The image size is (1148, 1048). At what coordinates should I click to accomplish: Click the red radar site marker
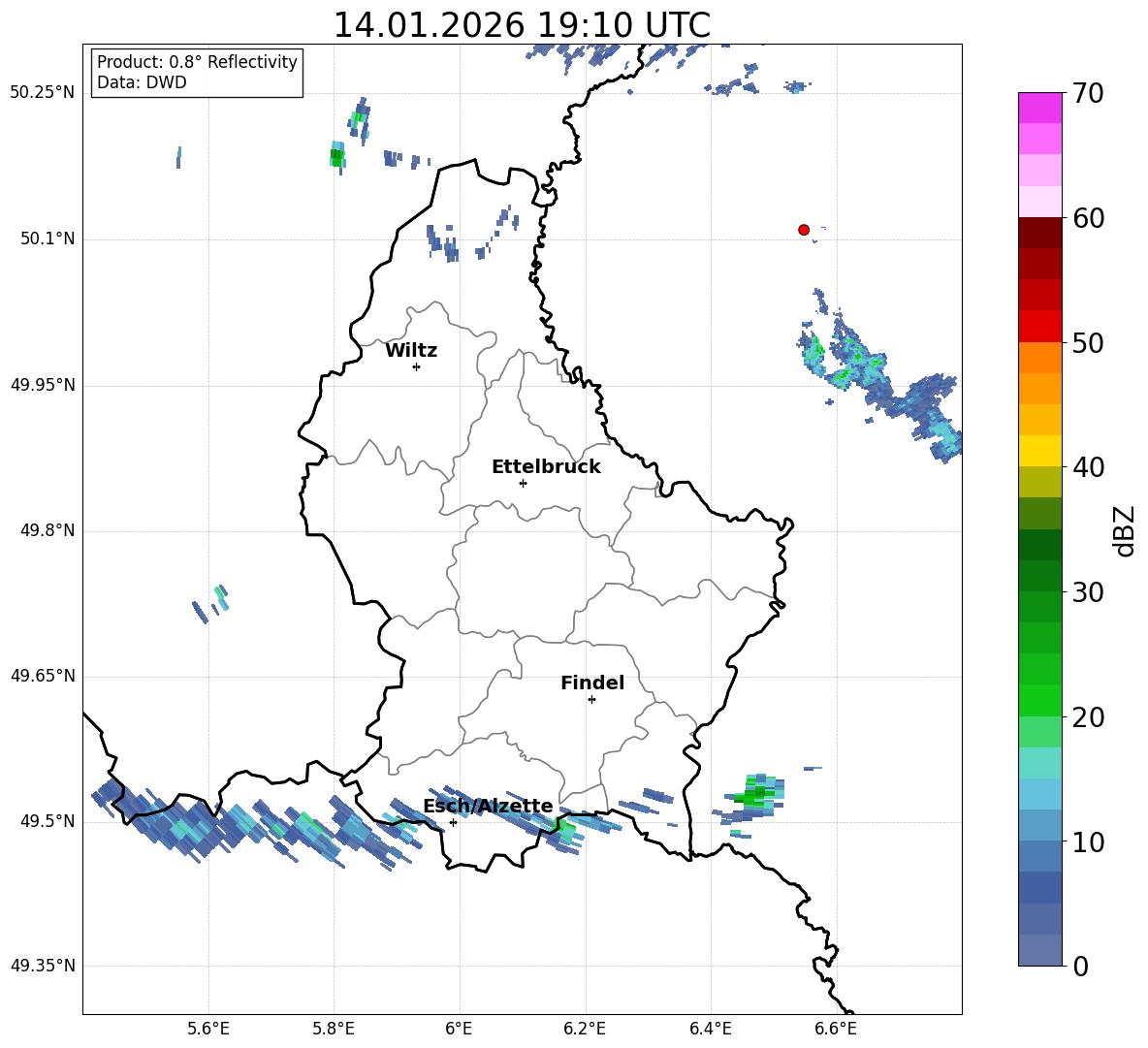803,230
